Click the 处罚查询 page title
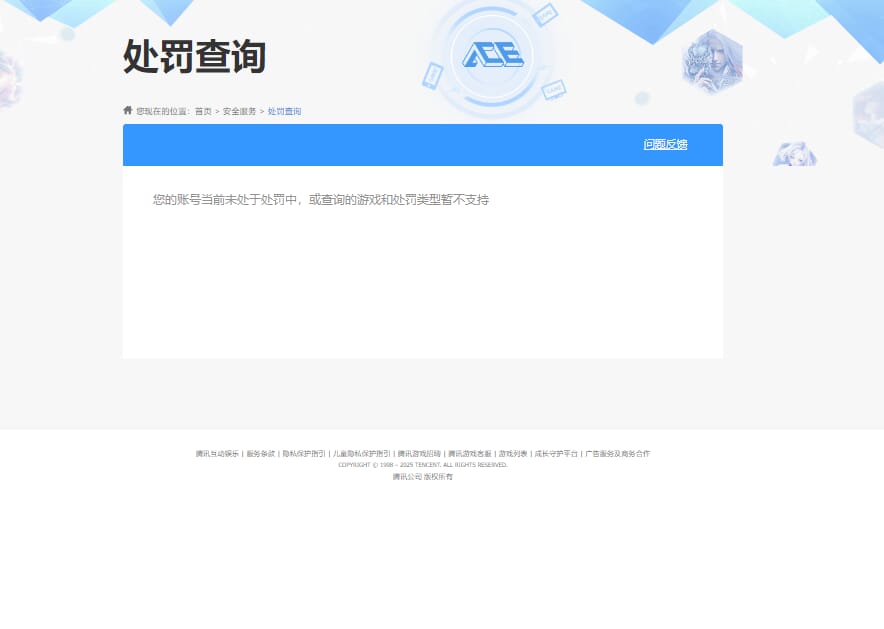This screenshot has height=629, width=884. (192, 58)
